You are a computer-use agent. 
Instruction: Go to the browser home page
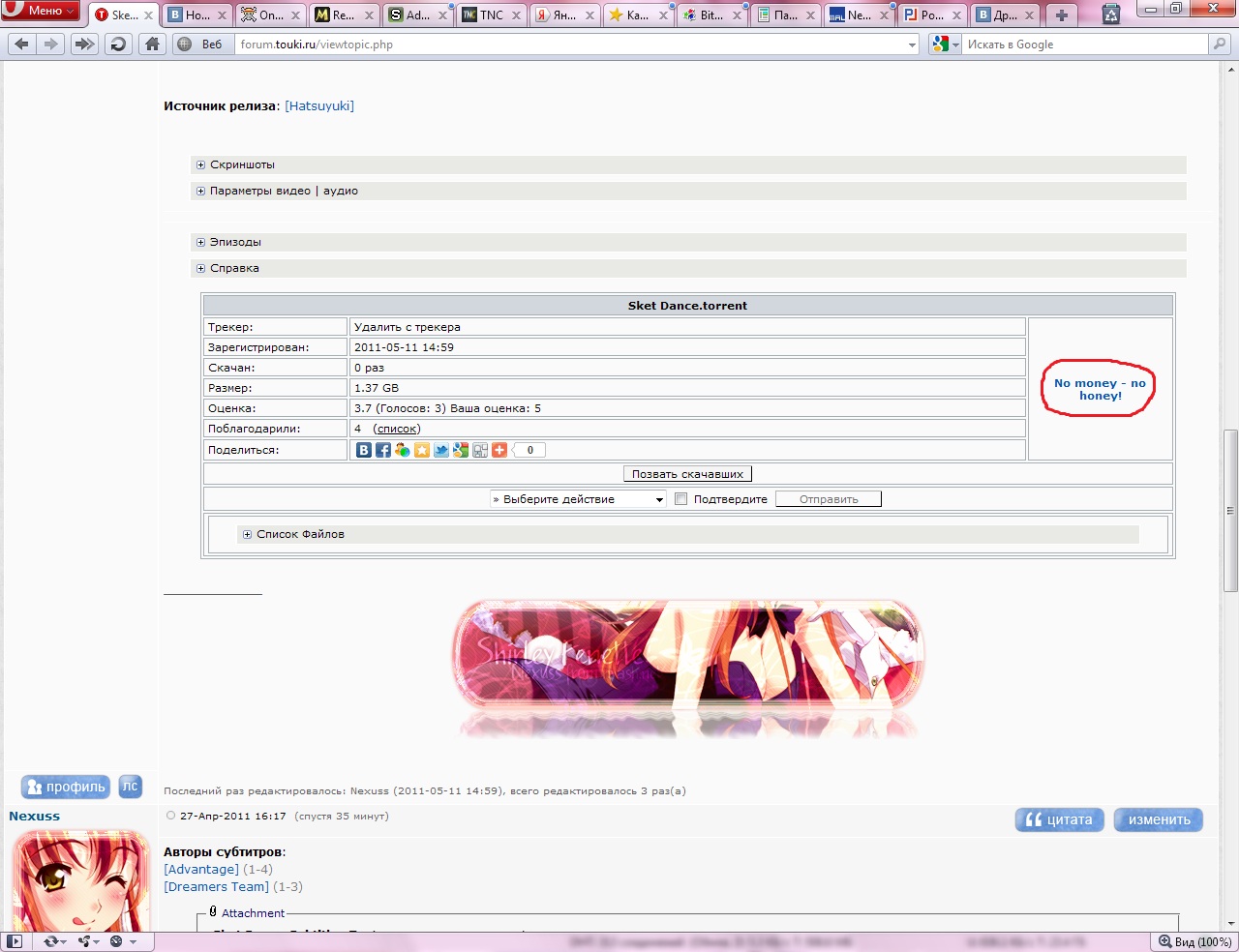pyautogui.click(x=152, y=44)
